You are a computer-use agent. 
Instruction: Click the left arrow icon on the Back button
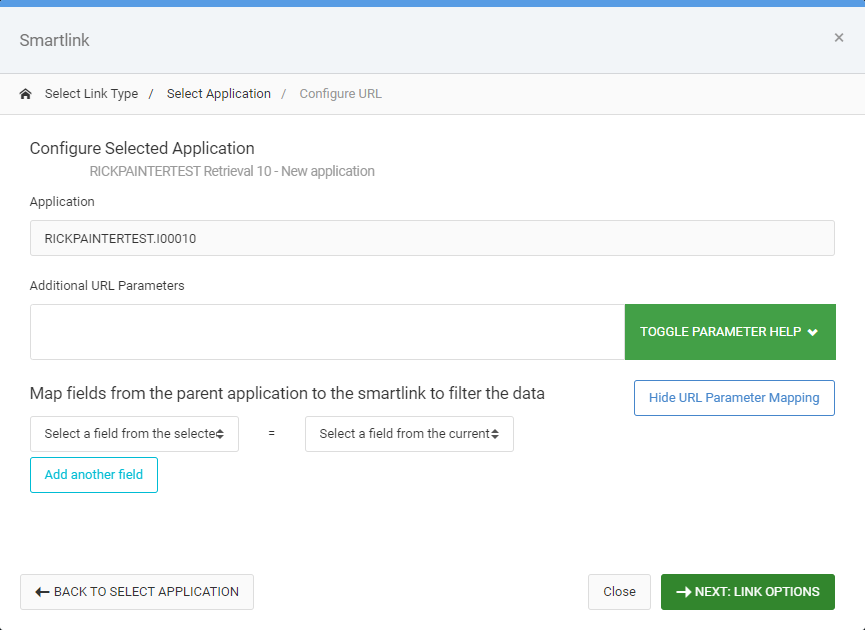pos(42,592)
